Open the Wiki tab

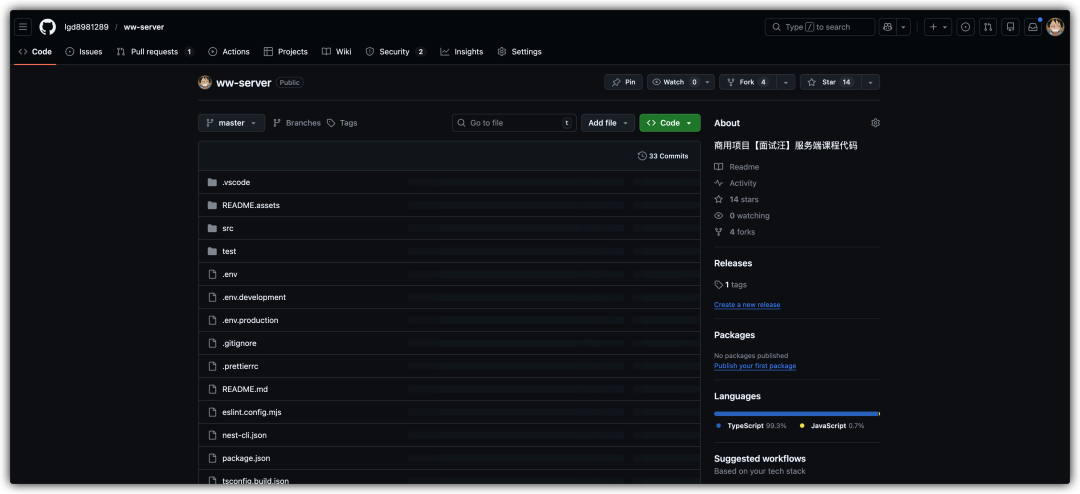tap(337, 52)
